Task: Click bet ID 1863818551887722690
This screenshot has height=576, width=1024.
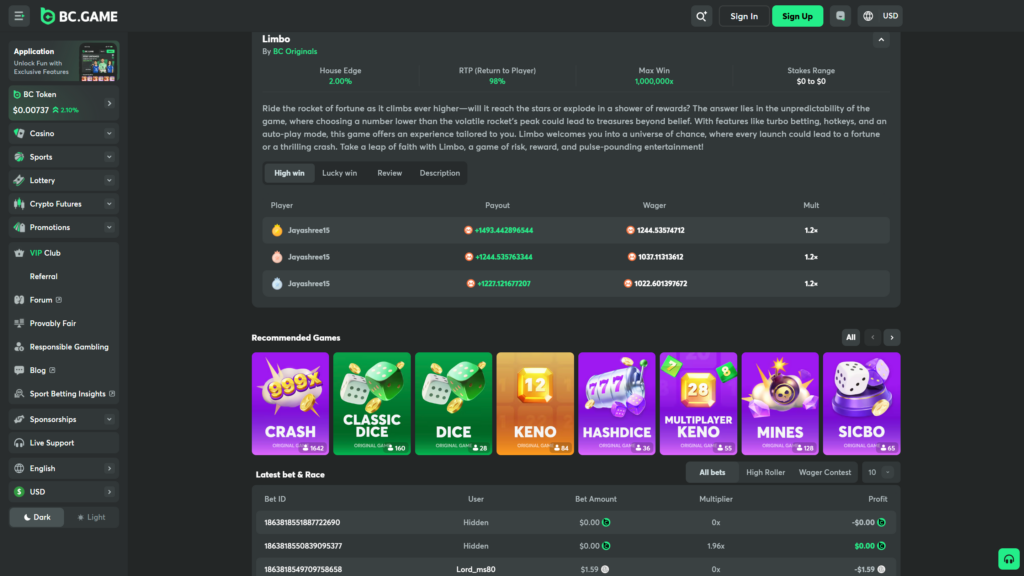Action: 302,522
